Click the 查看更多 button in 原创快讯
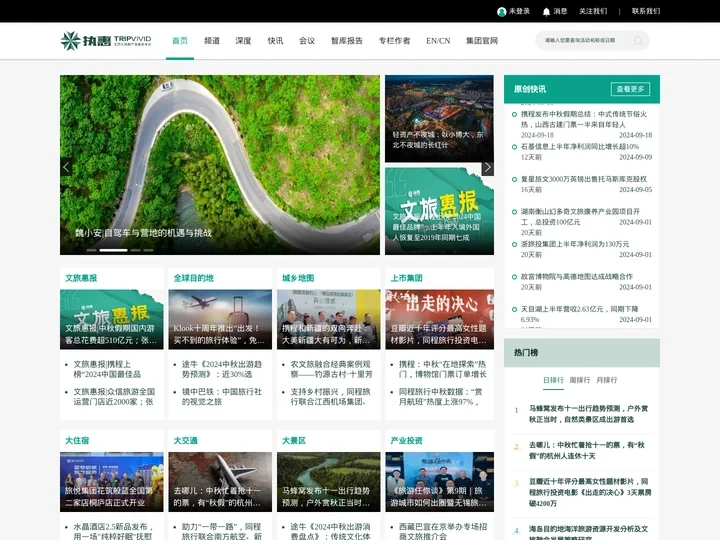Screen dimensions: 720x540 tap(630, 89)
